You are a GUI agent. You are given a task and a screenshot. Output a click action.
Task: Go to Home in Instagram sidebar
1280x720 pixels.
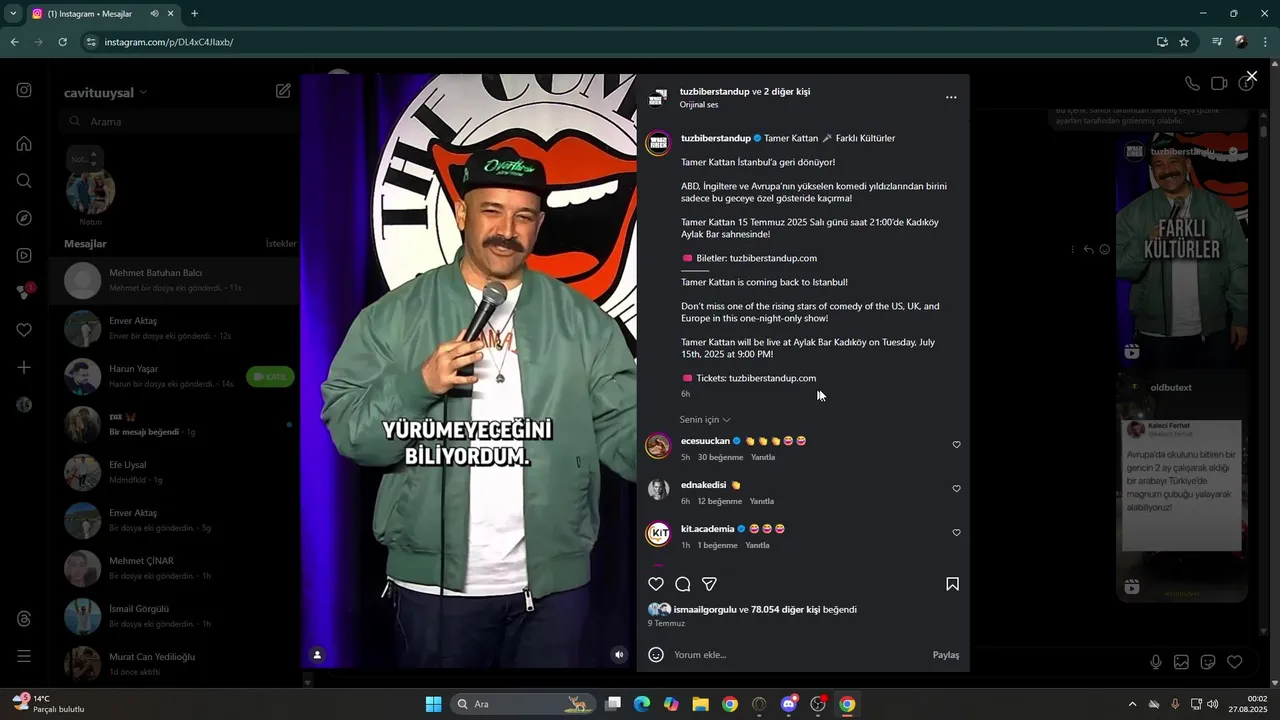(x=24, y=143)
